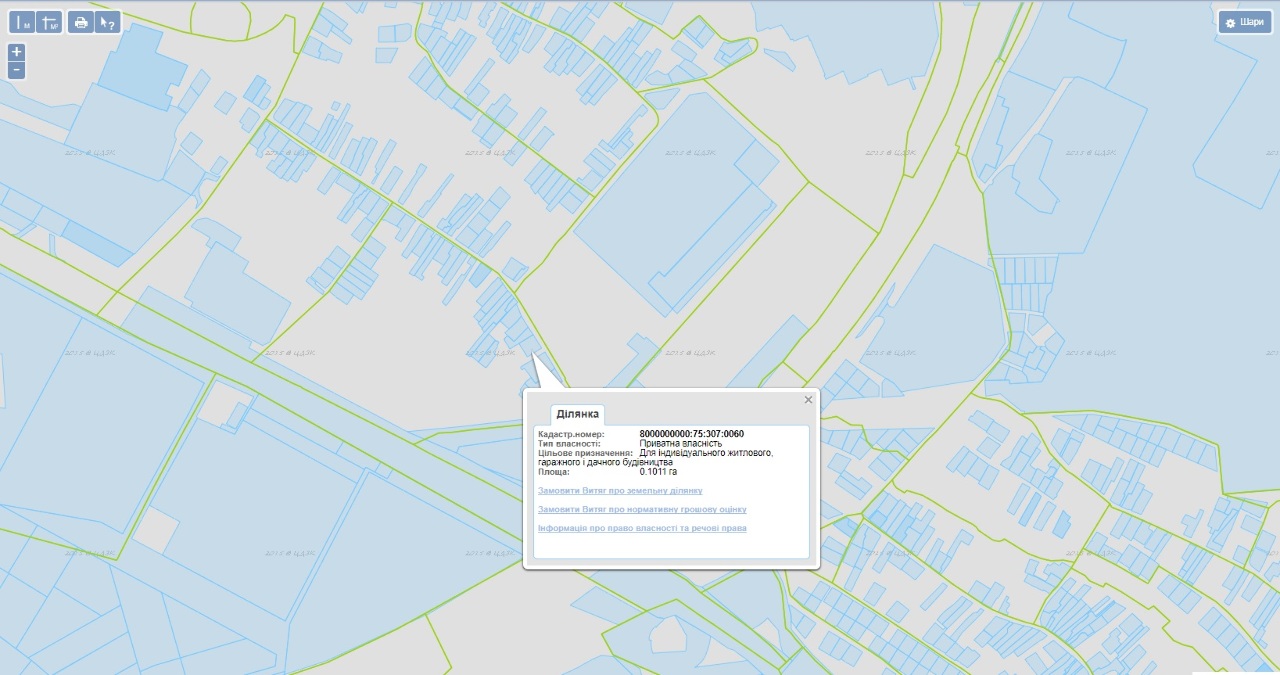Screen dimensions: 1280x675
Task: Click the parcel the popup callout points to
Action: (528, 344)
